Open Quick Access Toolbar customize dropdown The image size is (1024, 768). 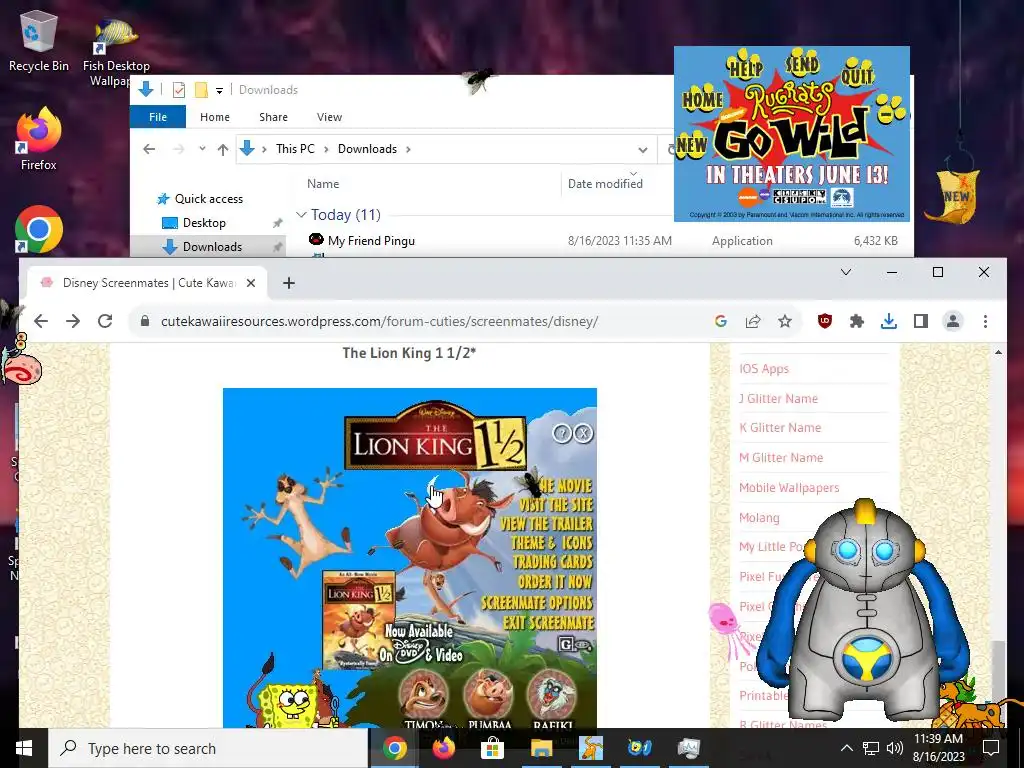(219, 90)
